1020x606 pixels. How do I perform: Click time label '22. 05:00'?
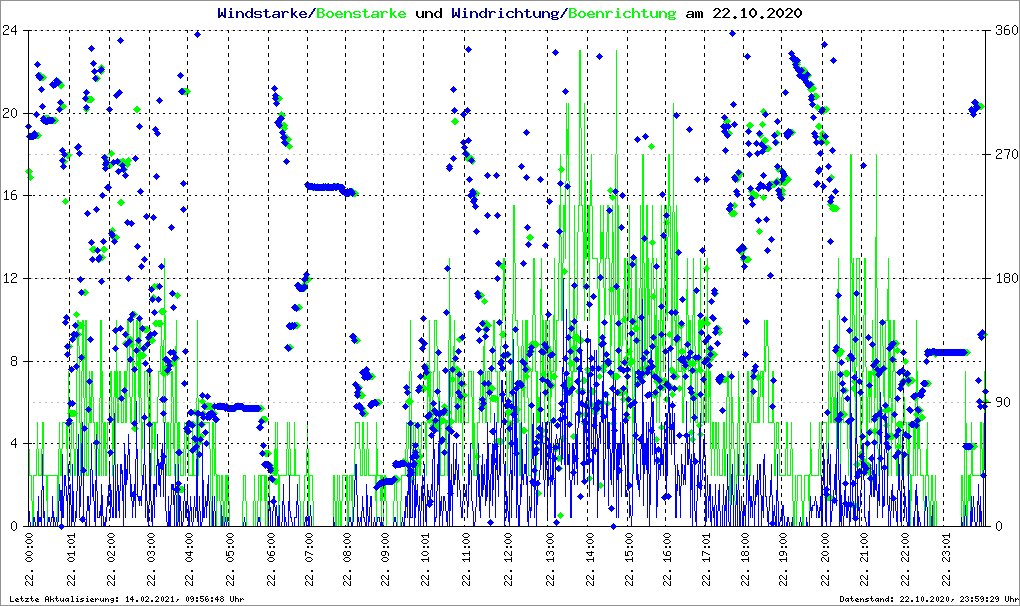pos(229,559)
